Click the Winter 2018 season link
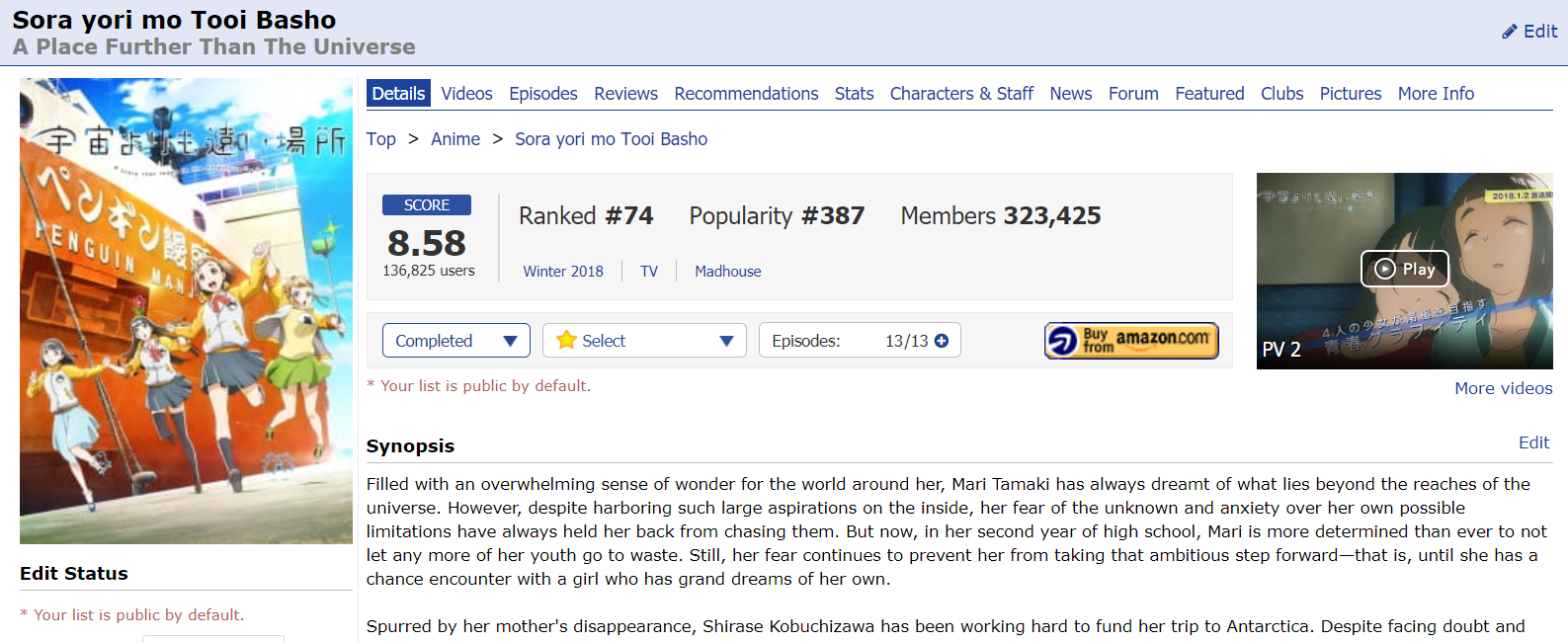The image size is (1568, 643). click(562, 272)
